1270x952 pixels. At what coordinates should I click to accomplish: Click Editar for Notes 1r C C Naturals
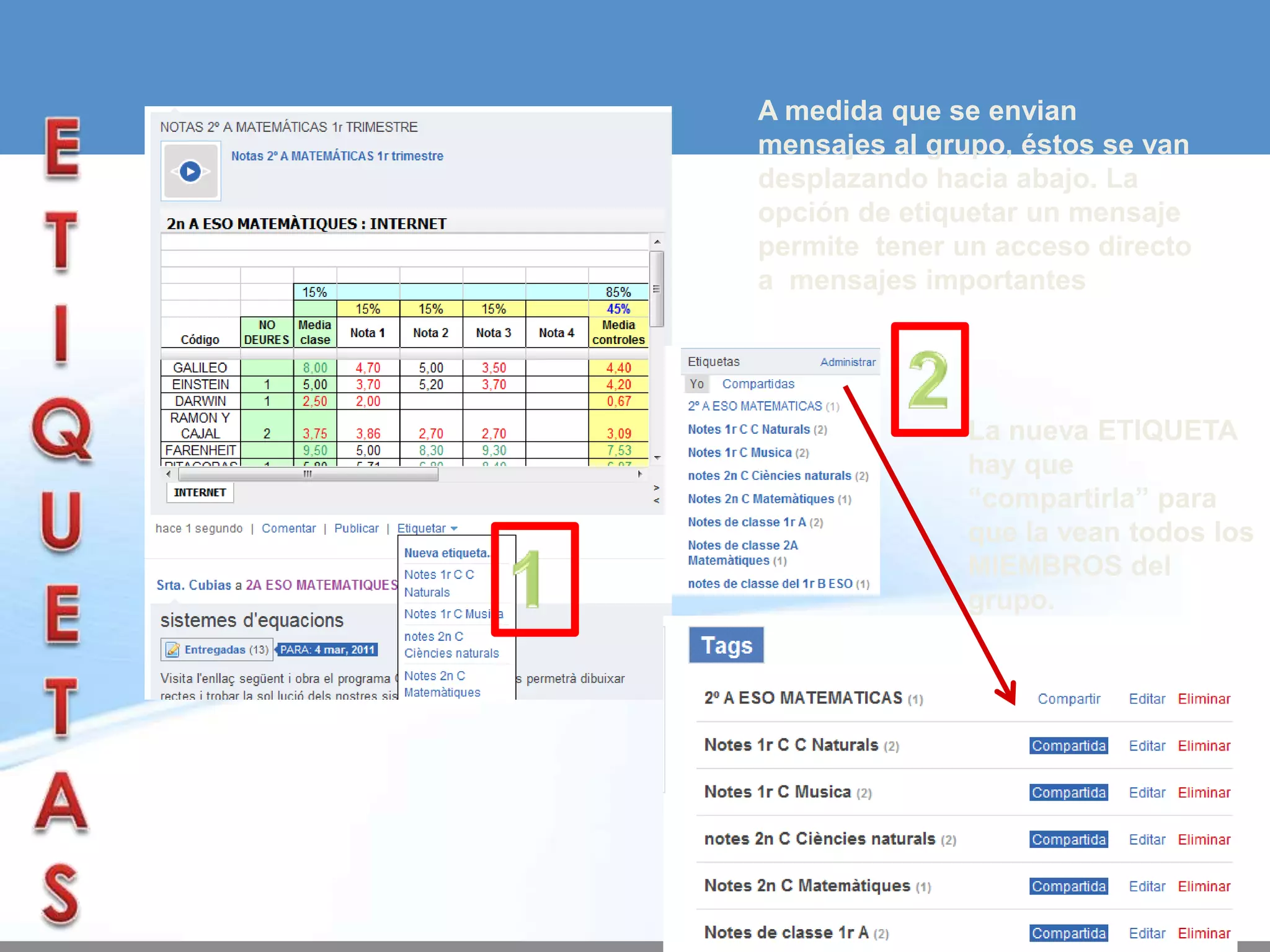[x=1147, y=746]
